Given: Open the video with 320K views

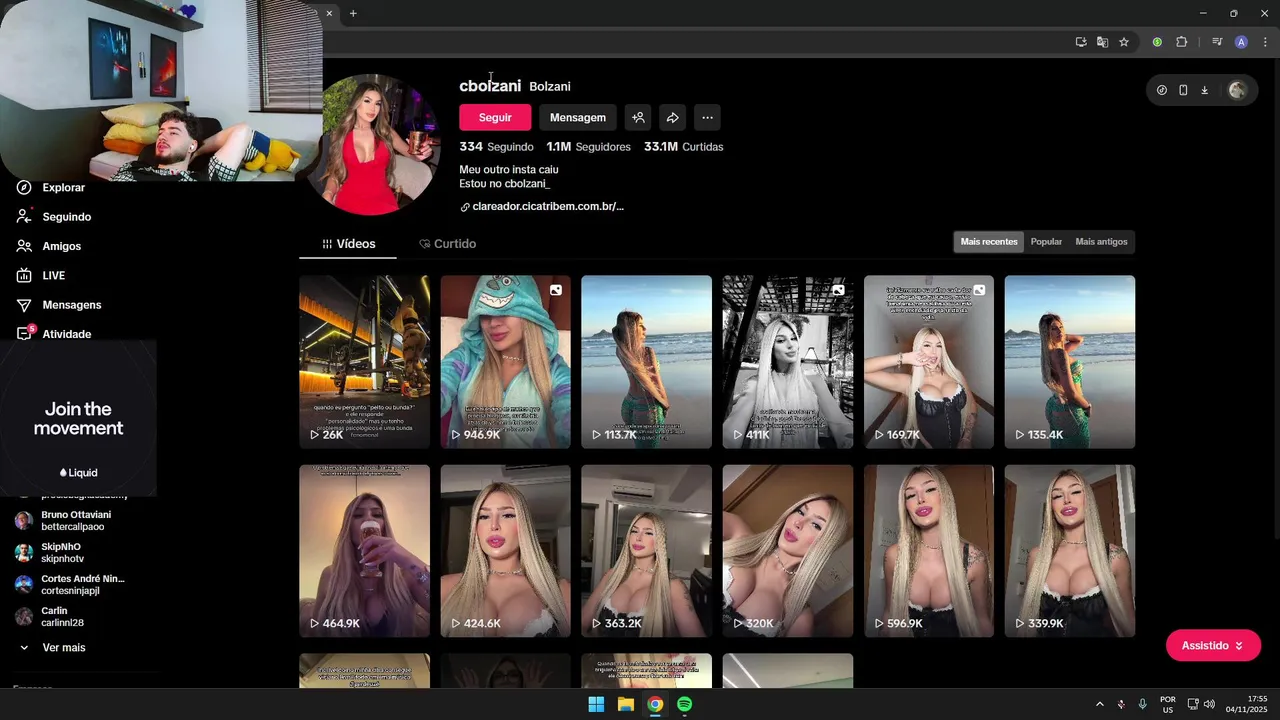Looking at the screenshot, I should 788,551.
